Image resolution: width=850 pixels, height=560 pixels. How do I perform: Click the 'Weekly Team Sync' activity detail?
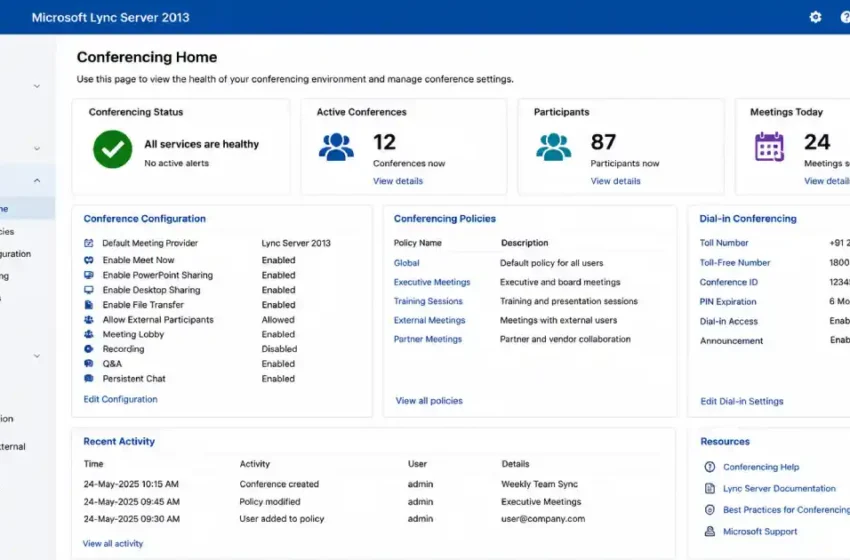pos(539,484)
